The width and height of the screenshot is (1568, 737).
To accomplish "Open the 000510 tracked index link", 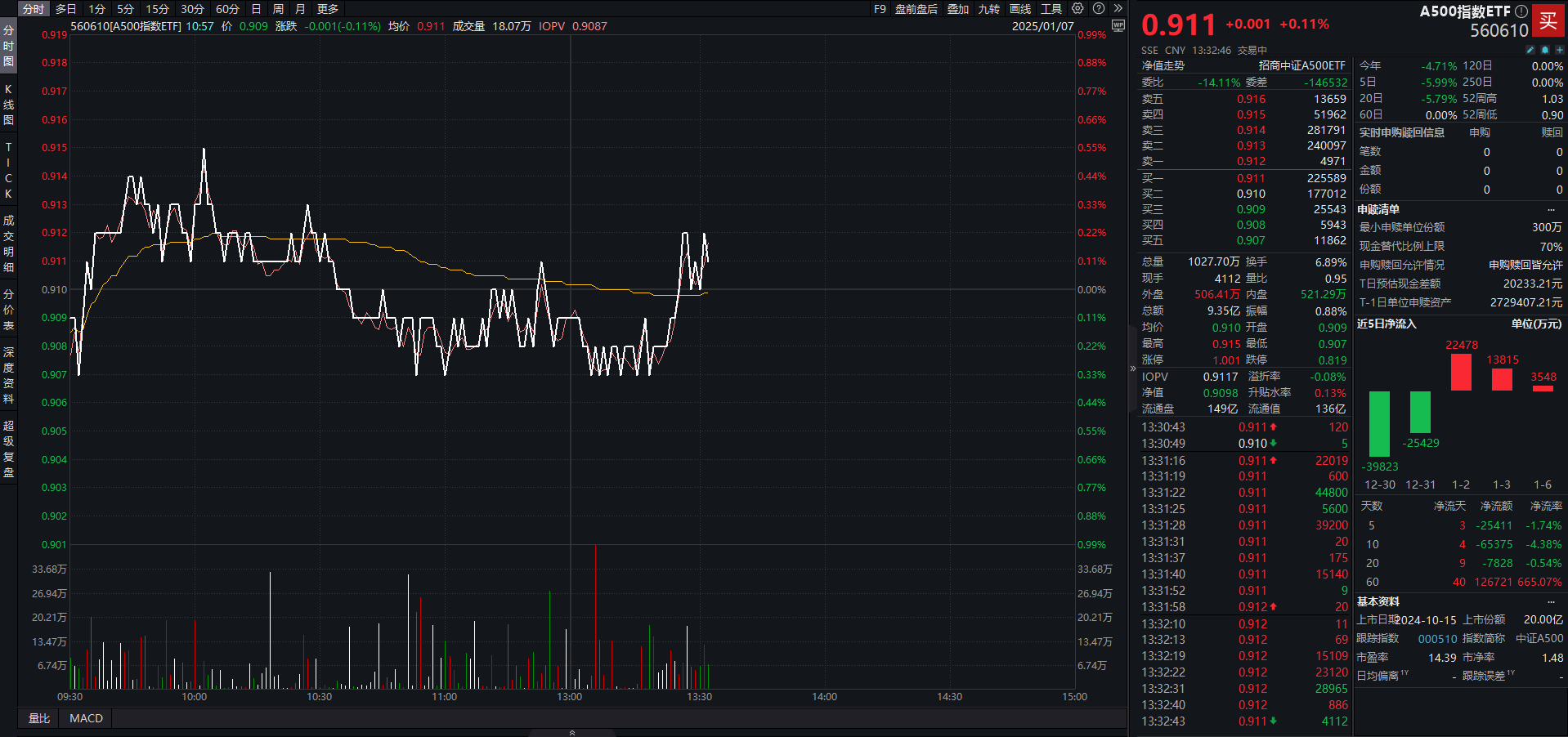I will click(1437, 639).
